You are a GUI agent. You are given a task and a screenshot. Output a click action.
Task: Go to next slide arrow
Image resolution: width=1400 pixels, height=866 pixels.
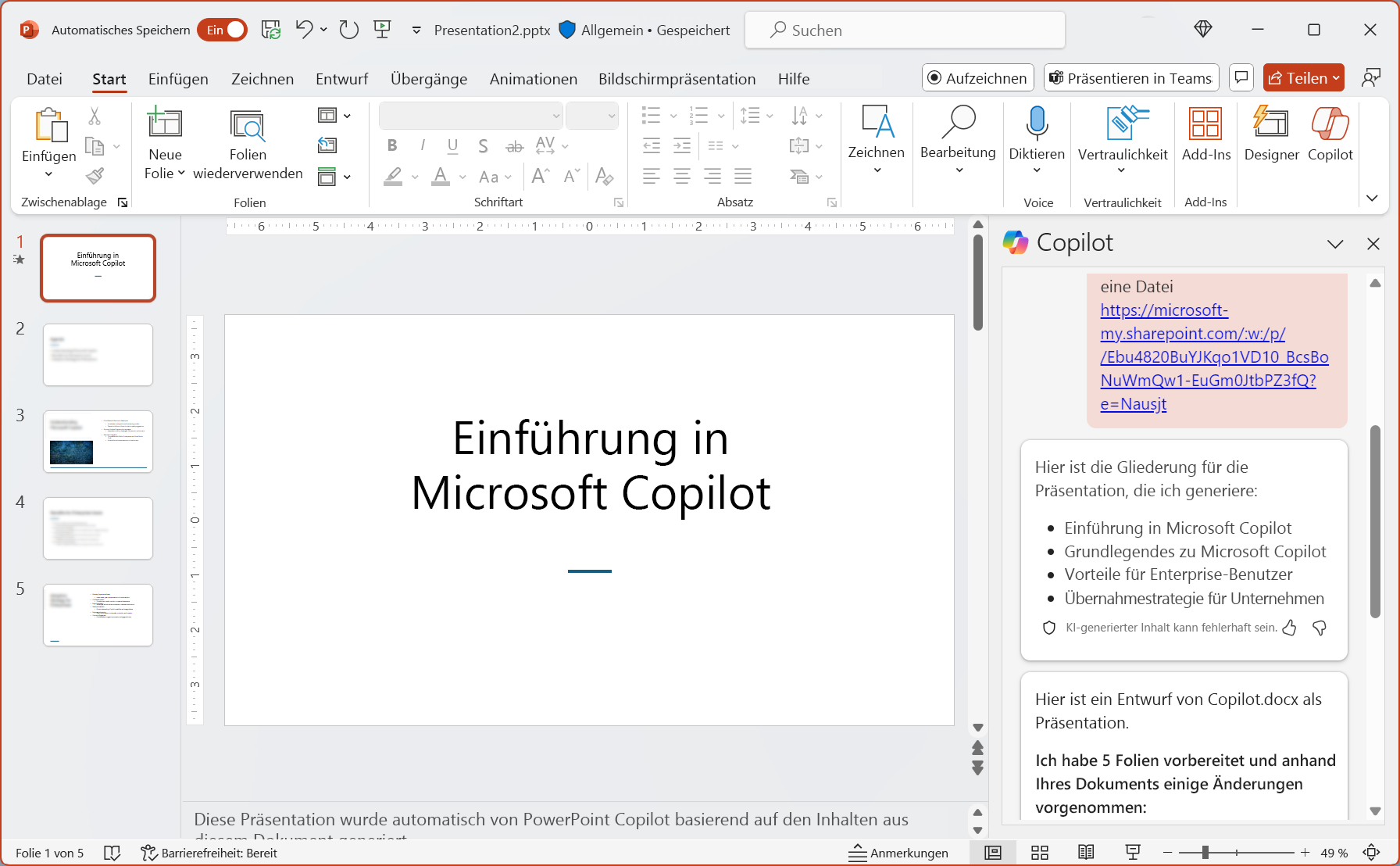977,768
